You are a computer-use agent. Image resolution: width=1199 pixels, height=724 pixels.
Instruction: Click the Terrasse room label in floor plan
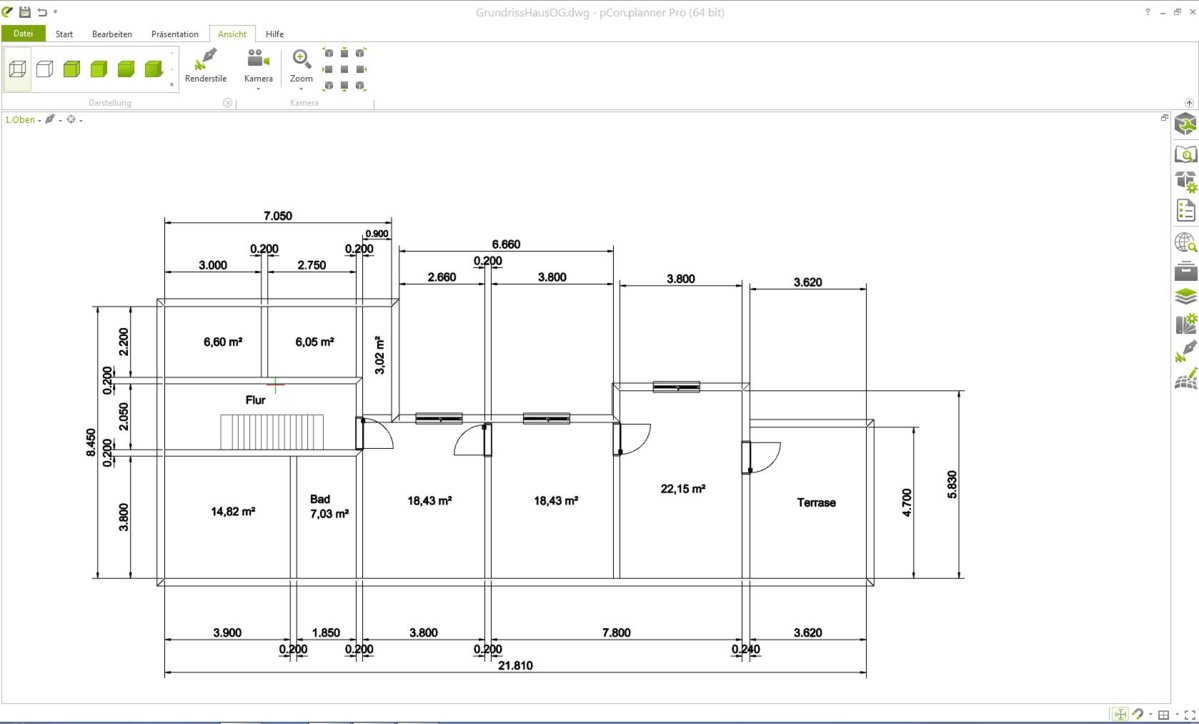click(x=816, y=503)
